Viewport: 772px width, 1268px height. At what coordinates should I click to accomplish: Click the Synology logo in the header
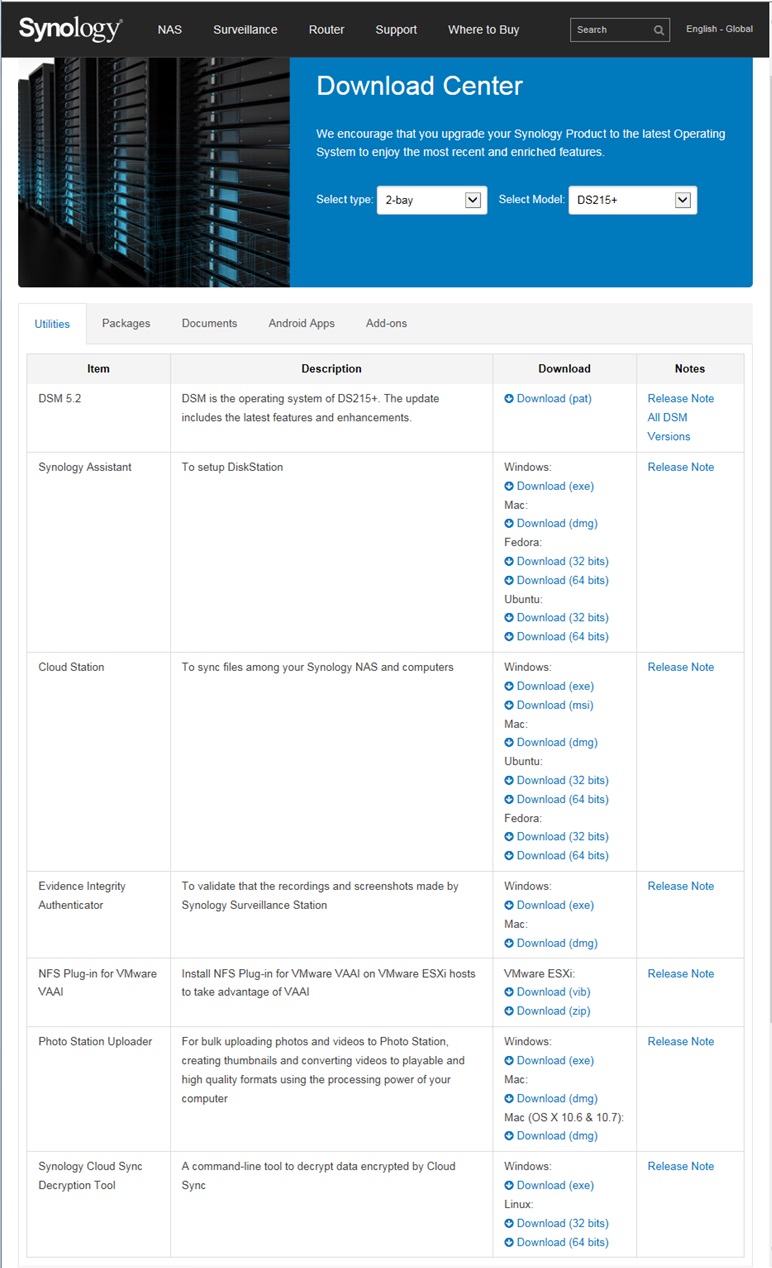[x=69, y=29]
